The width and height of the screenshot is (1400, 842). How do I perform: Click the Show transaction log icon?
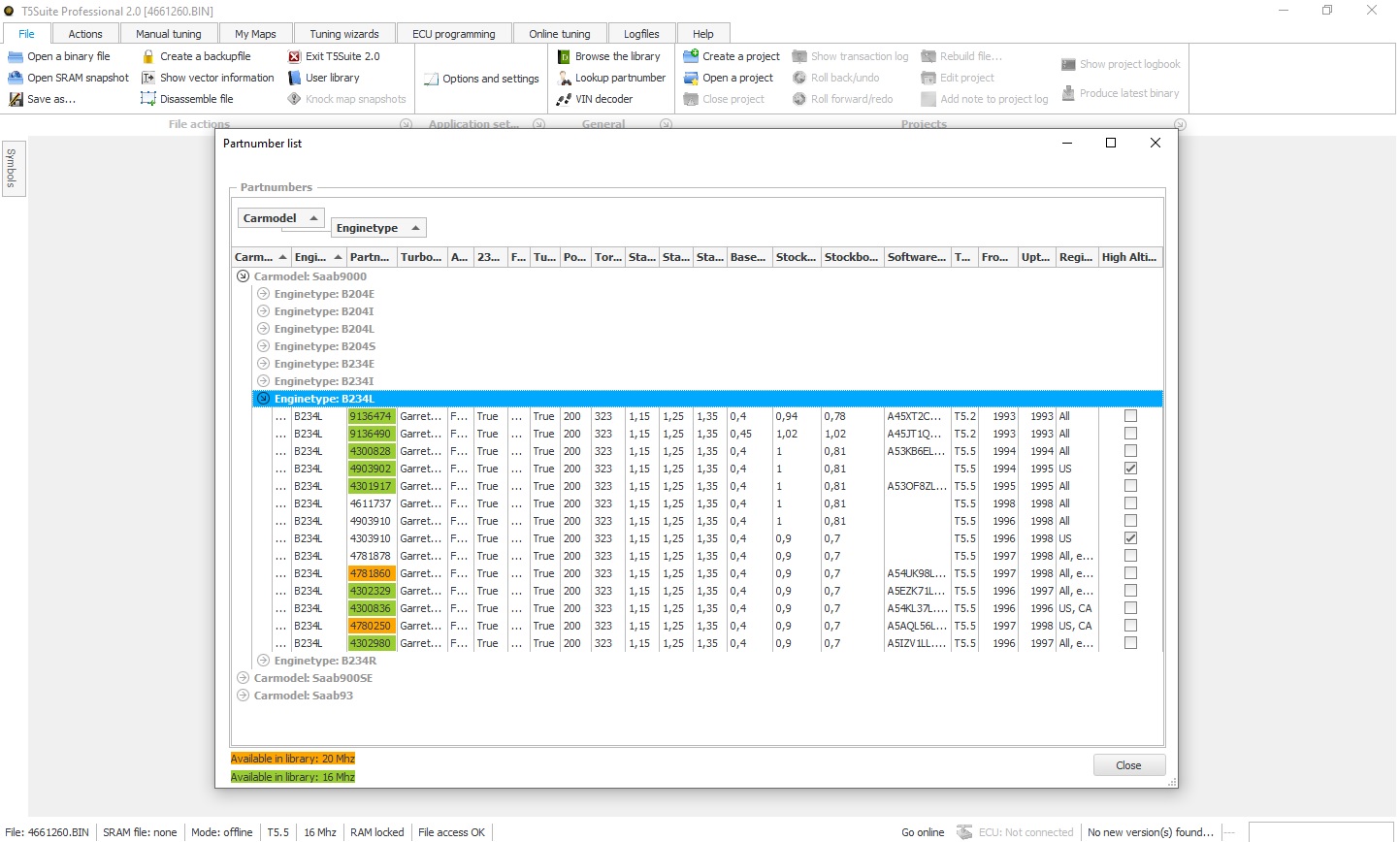pyautogui.click(x=799, y=56)
